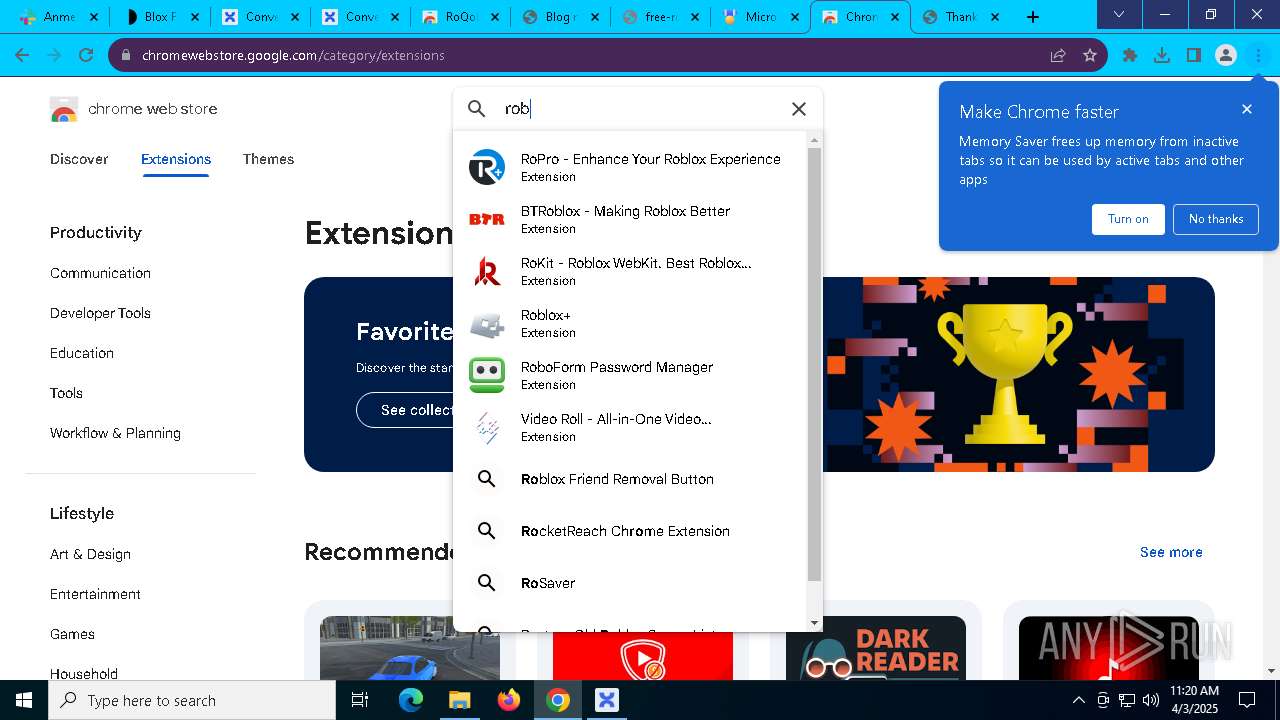The height and width of the screenshot is (720, 1280).
Task: Select RoPro extension icon in suggestions
Action: pyautogui.click(x=487, y=167)
